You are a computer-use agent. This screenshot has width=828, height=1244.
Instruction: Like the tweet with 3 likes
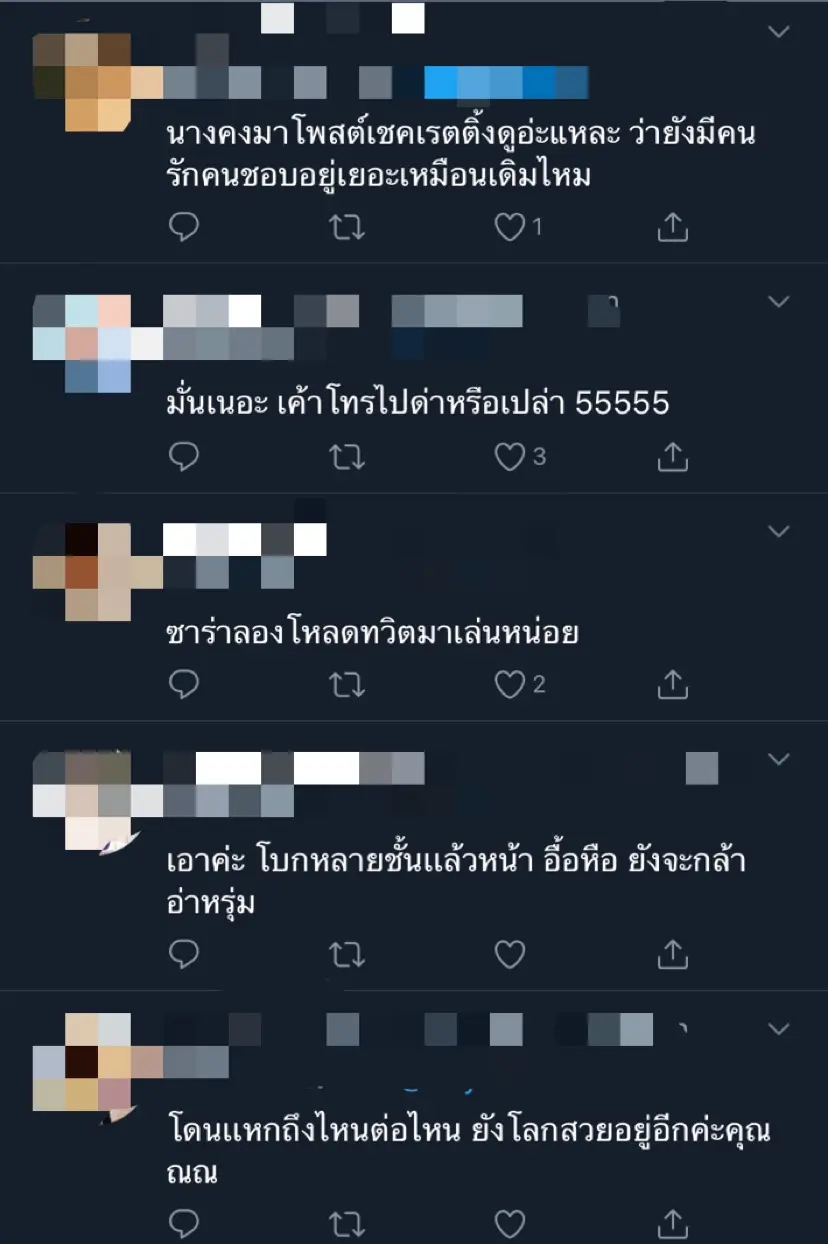click(510, 457)
